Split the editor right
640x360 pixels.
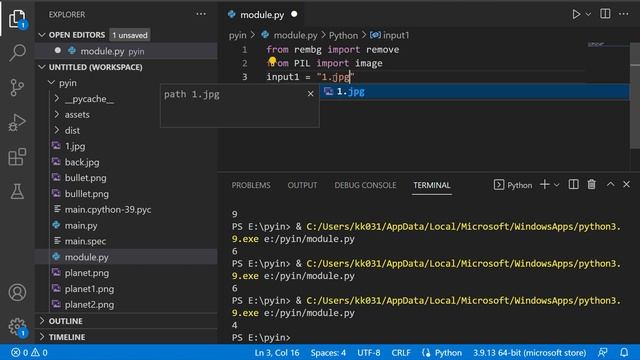(605, 14)
